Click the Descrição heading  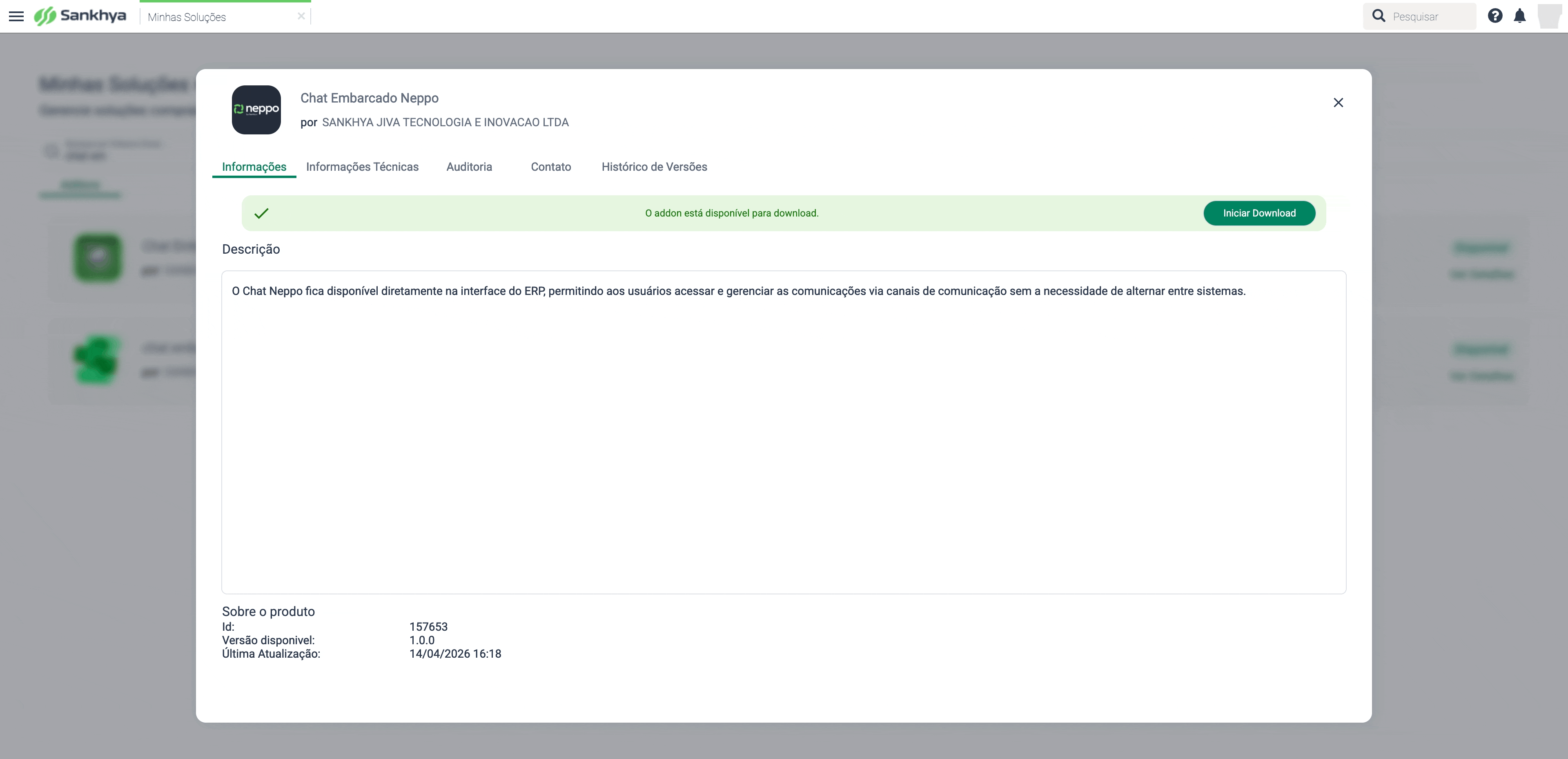(251, 249)
